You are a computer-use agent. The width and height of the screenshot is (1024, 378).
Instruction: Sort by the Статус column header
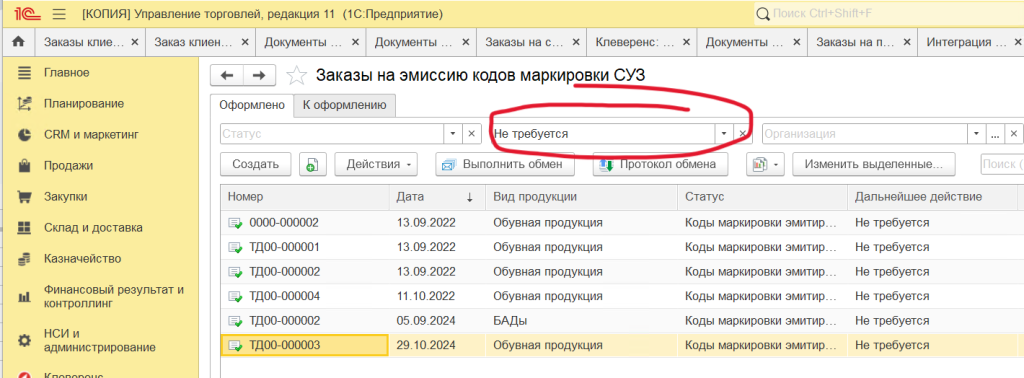762,197
